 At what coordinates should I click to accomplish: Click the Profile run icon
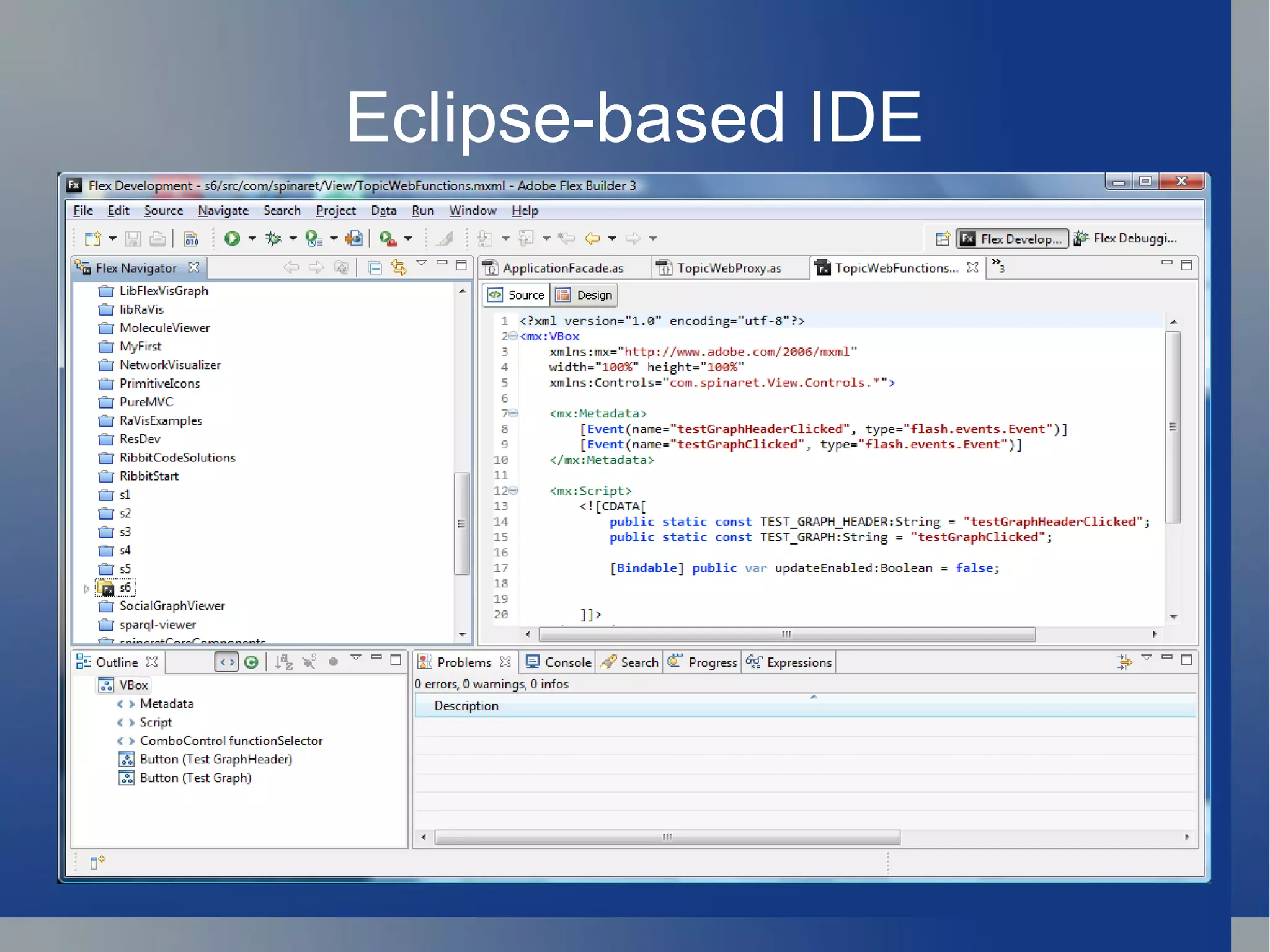coord(314,238)
